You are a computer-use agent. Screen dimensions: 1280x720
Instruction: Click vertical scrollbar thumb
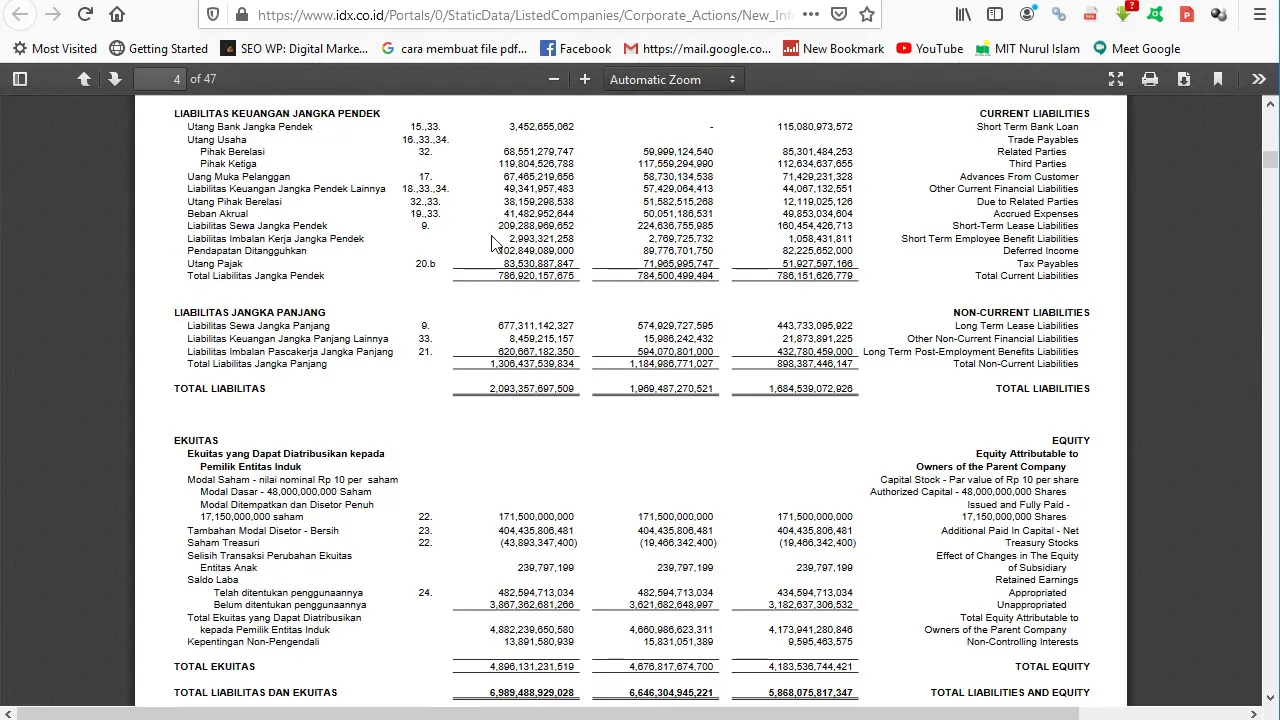[1270, 159]
